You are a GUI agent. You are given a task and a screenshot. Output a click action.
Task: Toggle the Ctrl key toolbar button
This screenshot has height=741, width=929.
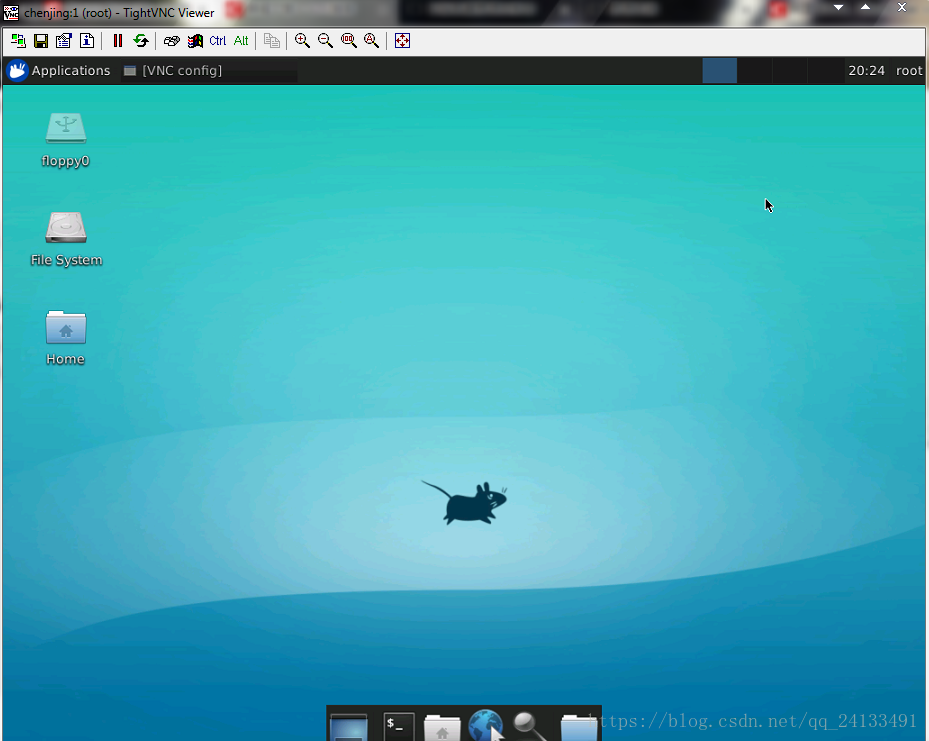pos(217,41)
